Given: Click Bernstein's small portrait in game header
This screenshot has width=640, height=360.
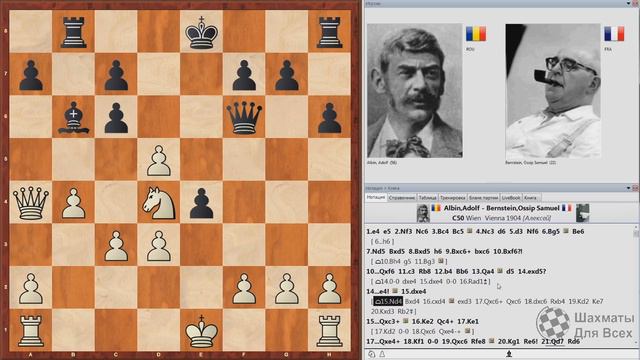Looking at the screenshot, I should click(x=583, y=213).
